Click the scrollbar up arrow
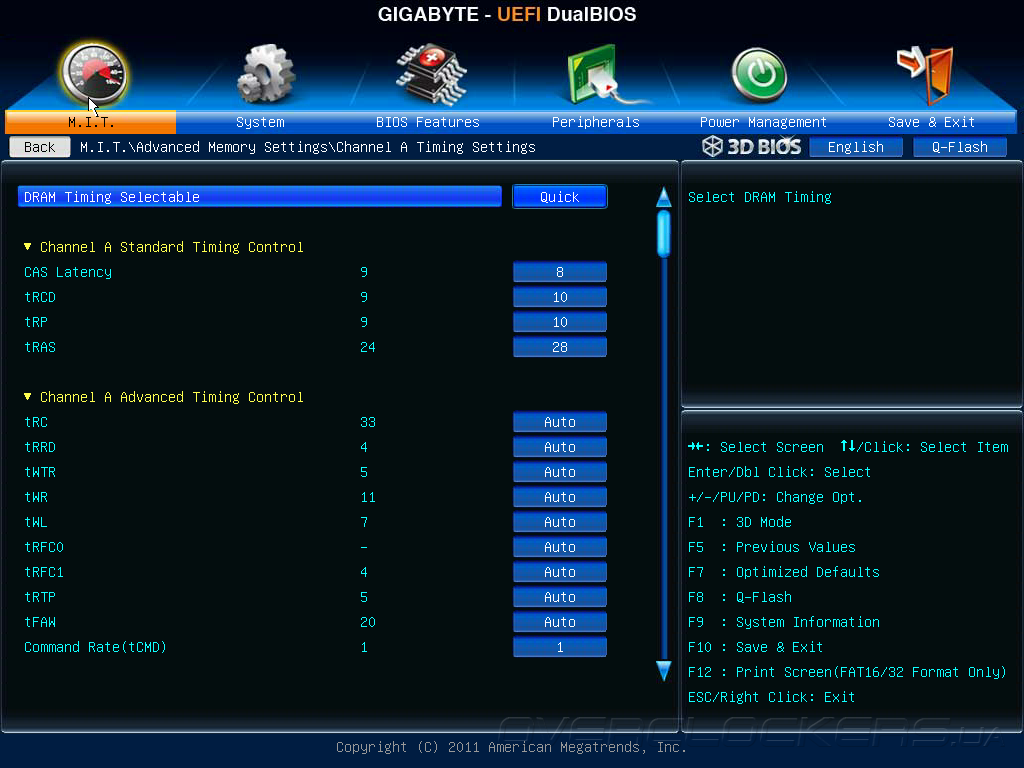The height and width of the screenshot is (768, 1024). pyautogui.click(x=664, y=197)
